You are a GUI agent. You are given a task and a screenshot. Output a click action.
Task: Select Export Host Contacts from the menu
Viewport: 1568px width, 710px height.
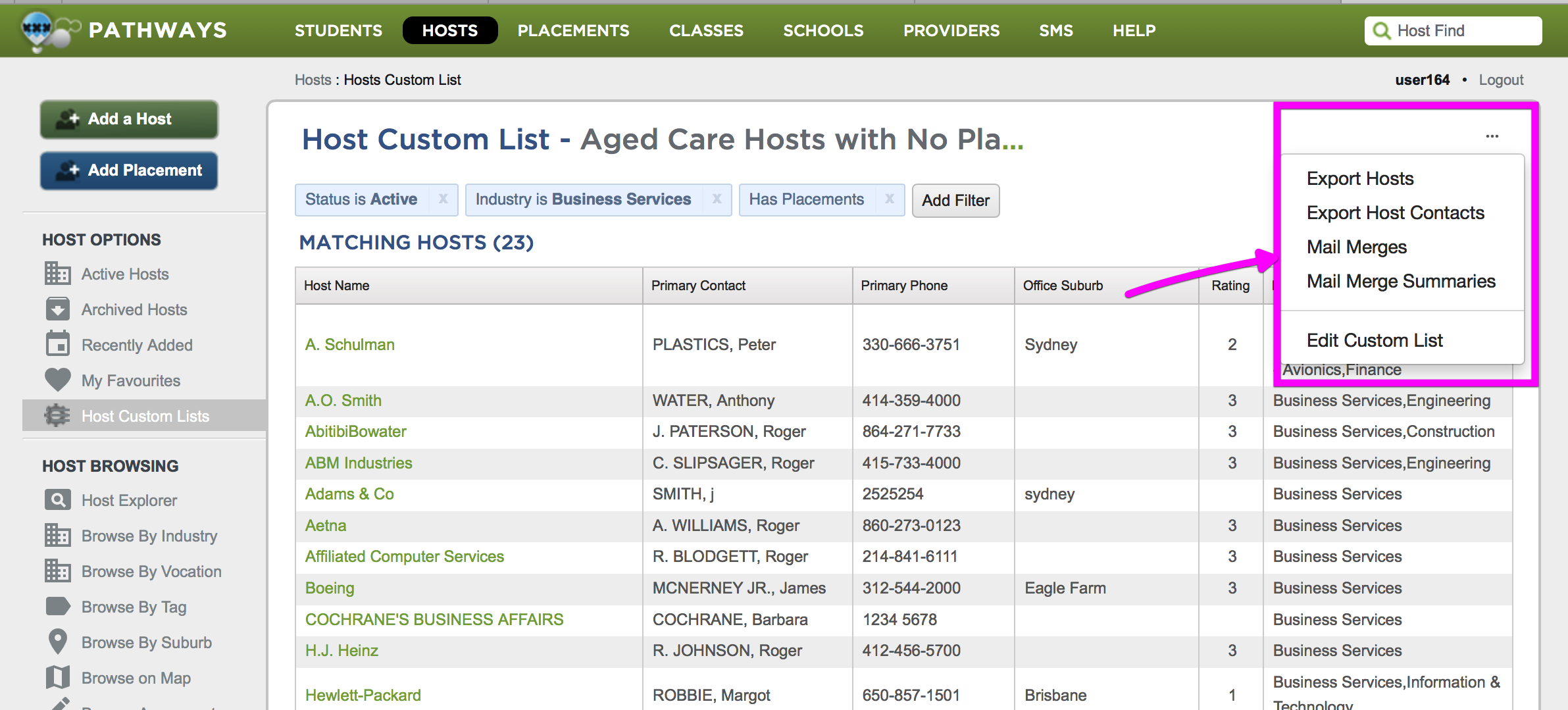point(1396,213)
